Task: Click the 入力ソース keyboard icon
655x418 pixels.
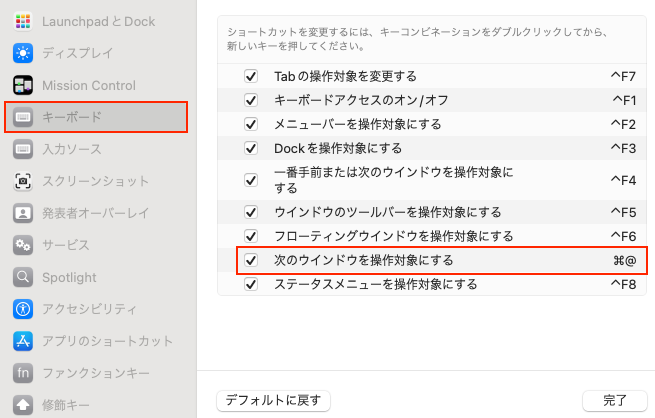Action: click(x=24, y=149)
